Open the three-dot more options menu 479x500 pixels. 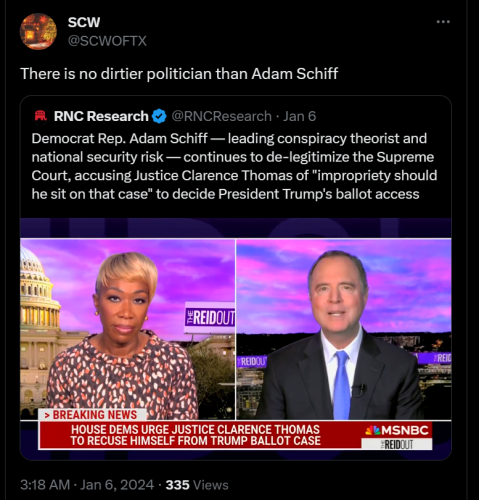443,22
